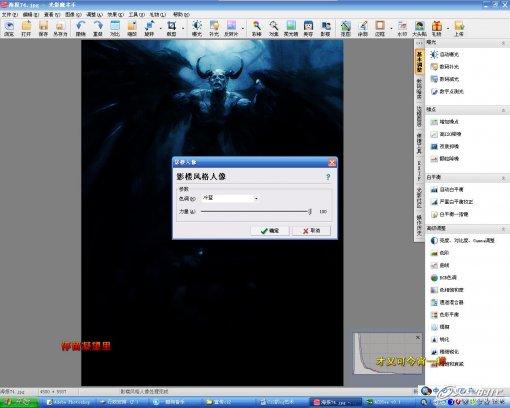Collapse the 噪点 section header
Viewport: 510px width, 408px height.
[503, 110]
